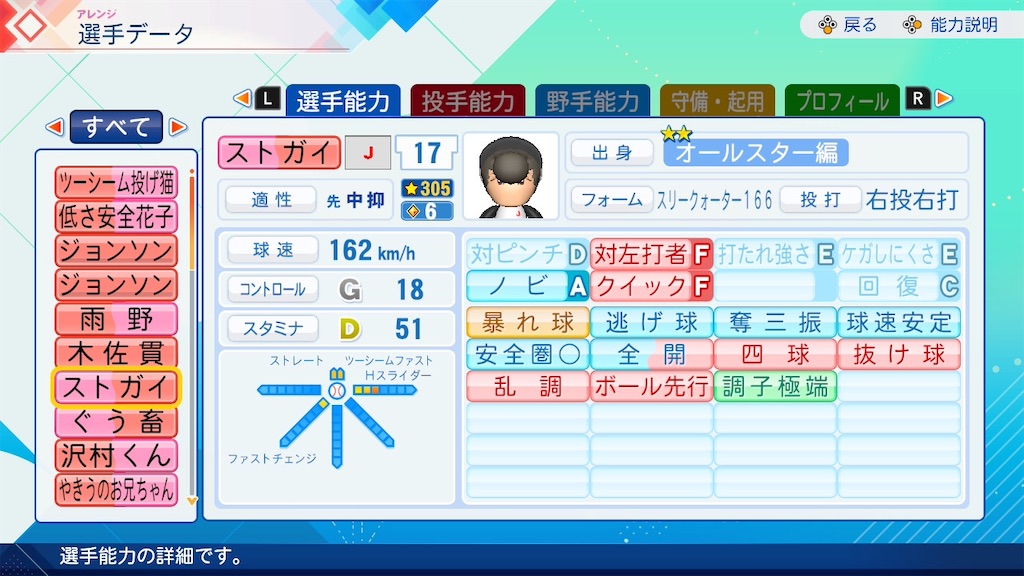
Task: Click the コントロール G rank icon
Action: click(x=350, y=289)
